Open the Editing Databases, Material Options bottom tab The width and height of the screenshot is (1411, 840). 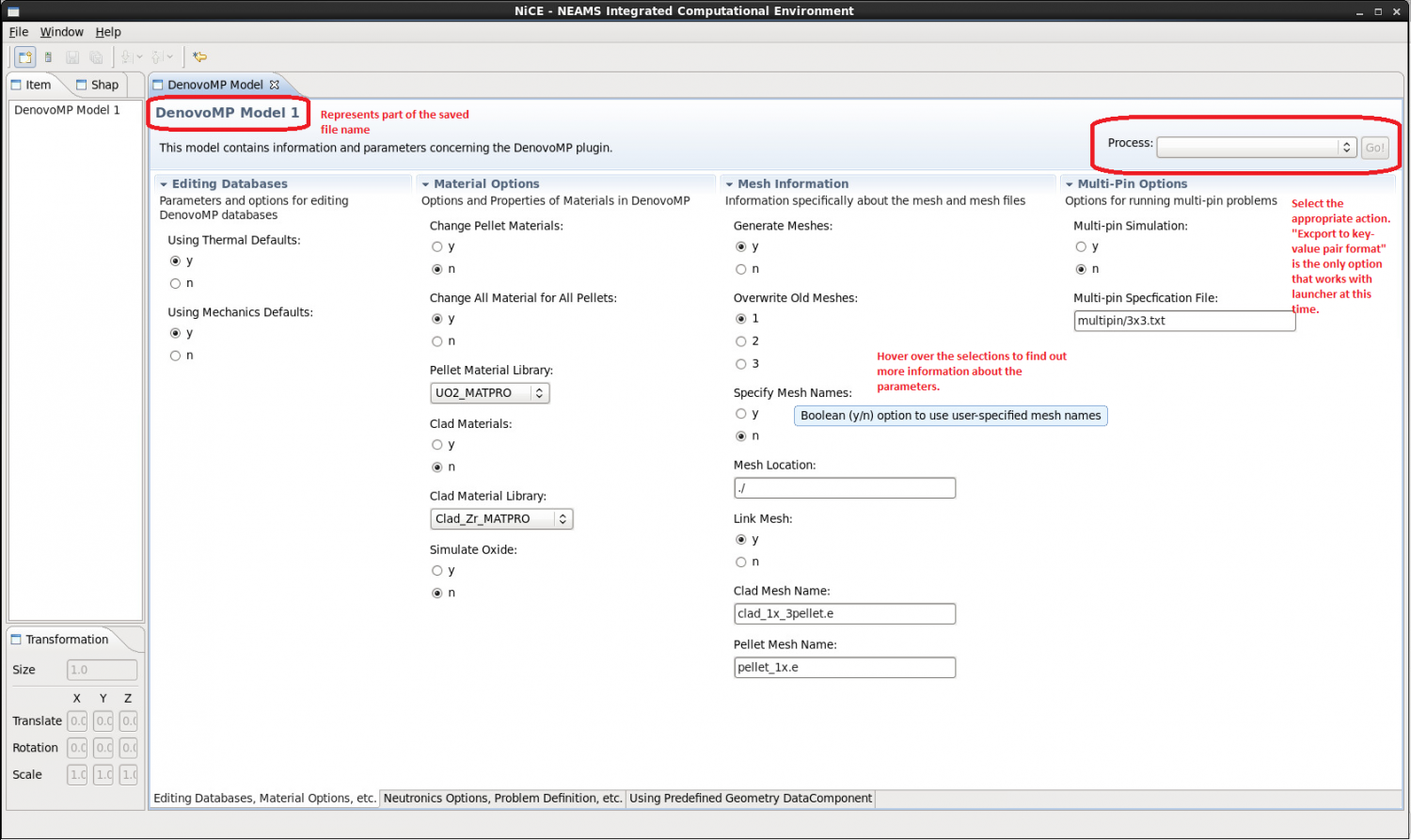[264, 799]
